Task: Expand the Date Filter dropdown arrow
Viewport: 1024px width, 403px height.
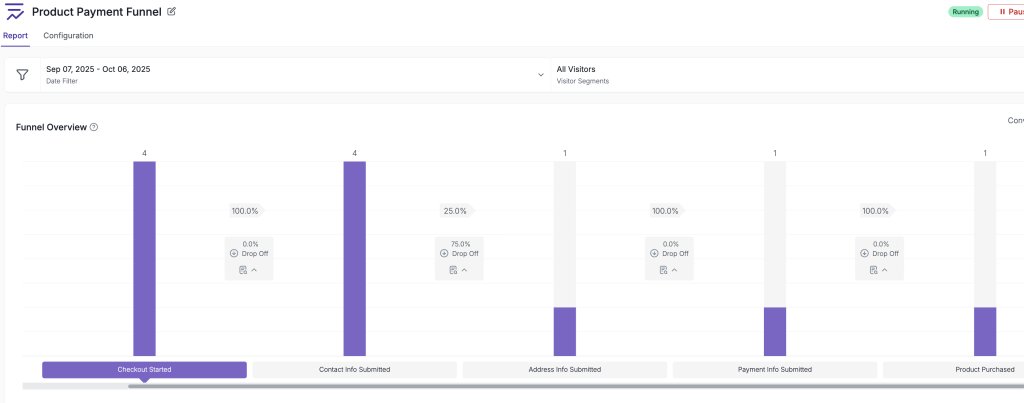Action: (541, 75)
